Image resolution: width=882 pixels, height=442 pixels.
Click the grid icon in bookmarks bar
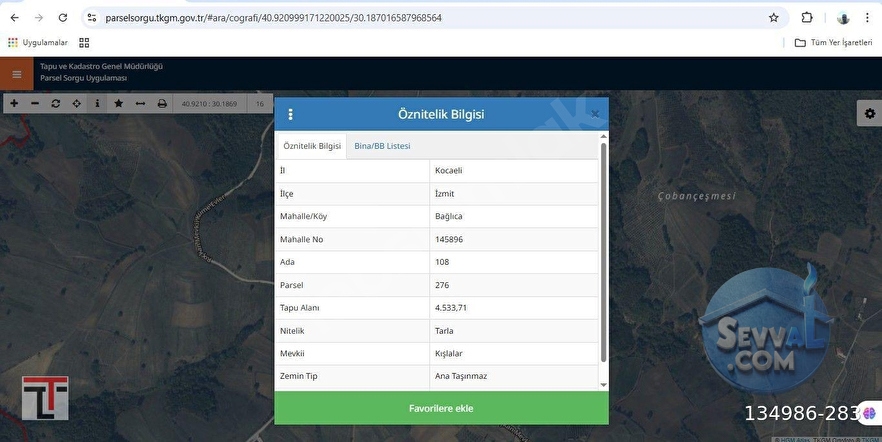click(x=84, y=43)
